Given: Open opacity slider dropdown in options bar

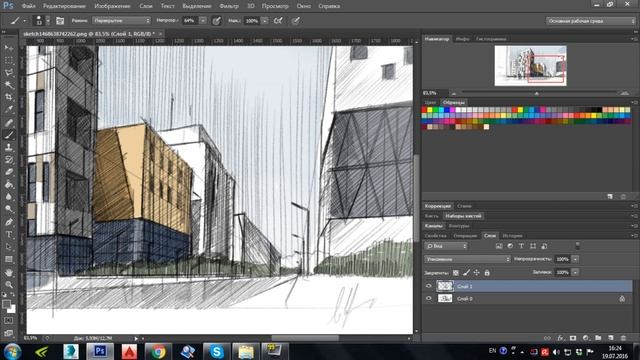Looking at the screenshot, I should coord(203,20).
